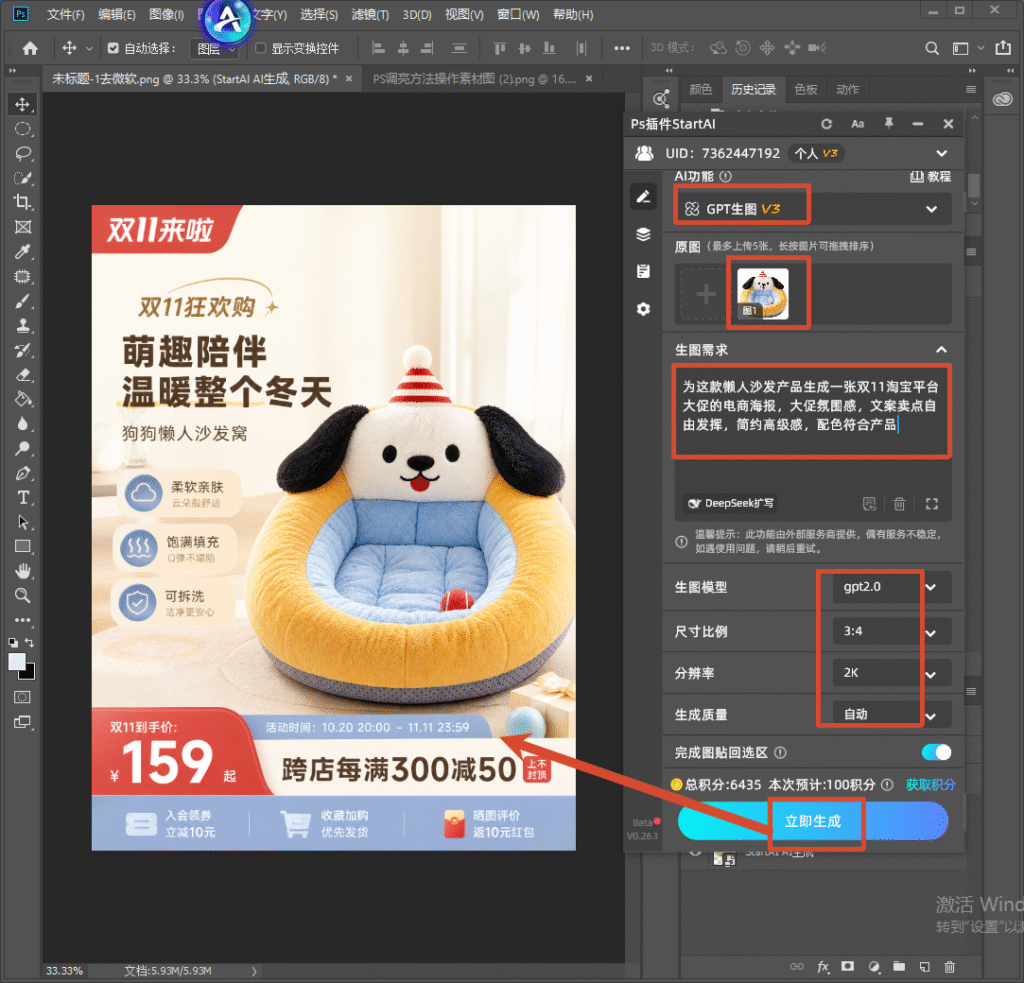Select the Blur tool

tap(23, 424)
